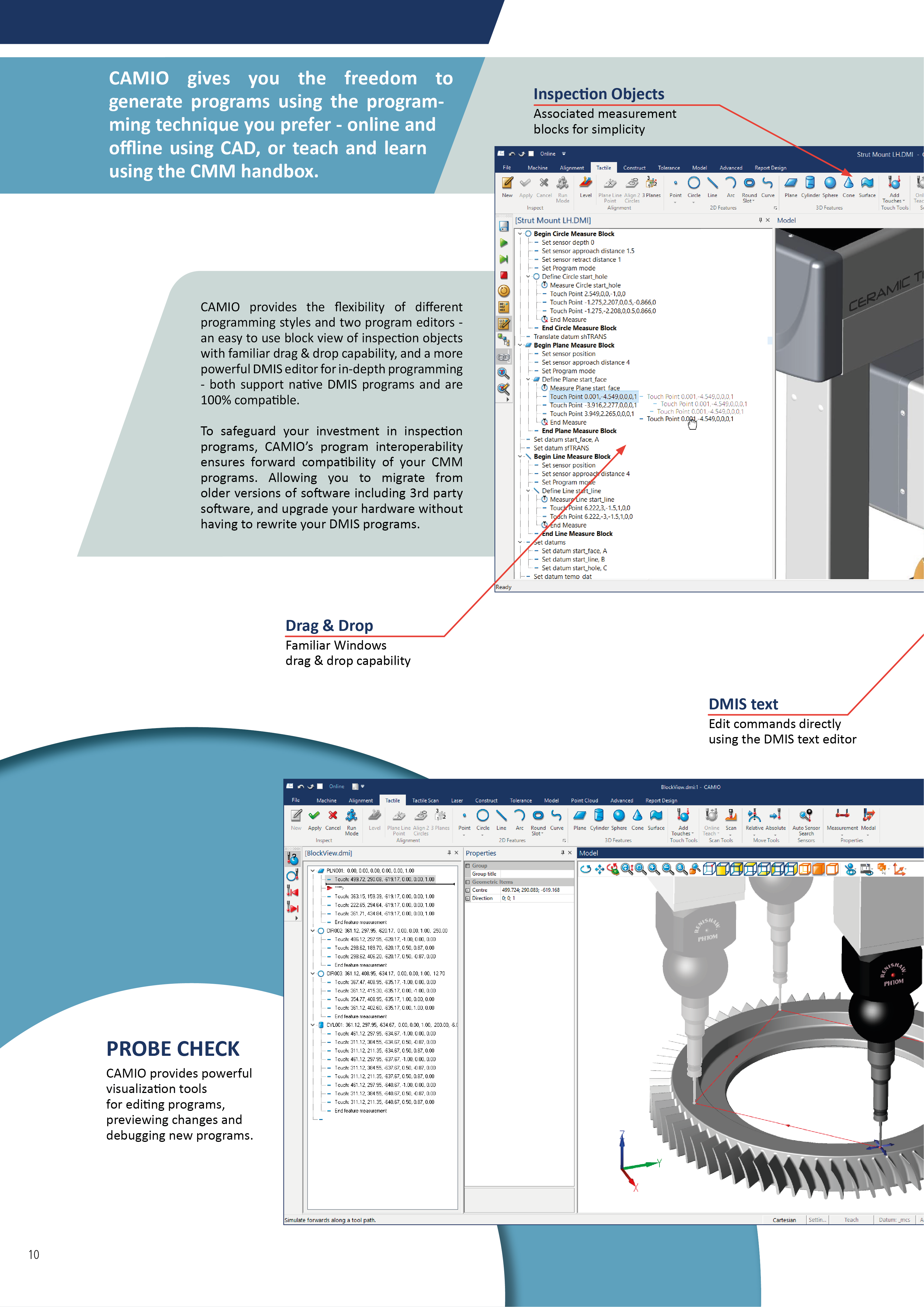
Task: Collapse Begin Circle Measure Block tree node
Action: [520, 234]
